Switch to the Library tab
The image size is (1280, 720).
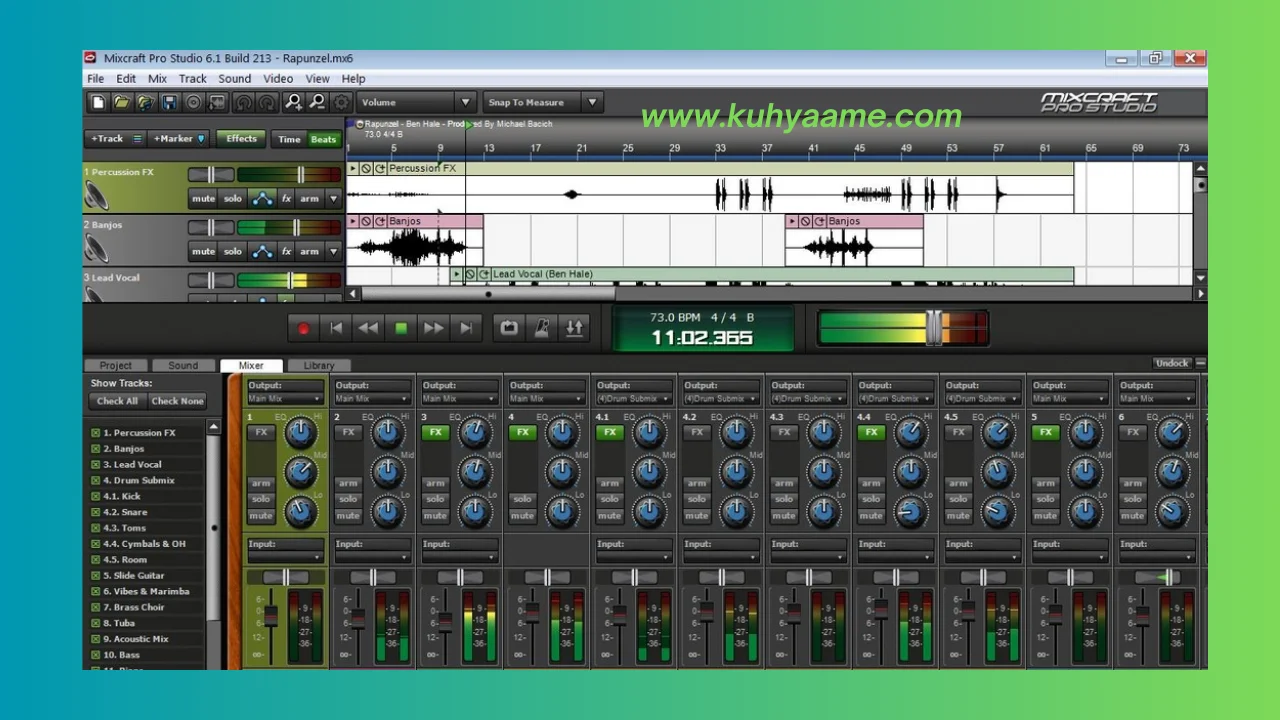[x=319, y=365]
